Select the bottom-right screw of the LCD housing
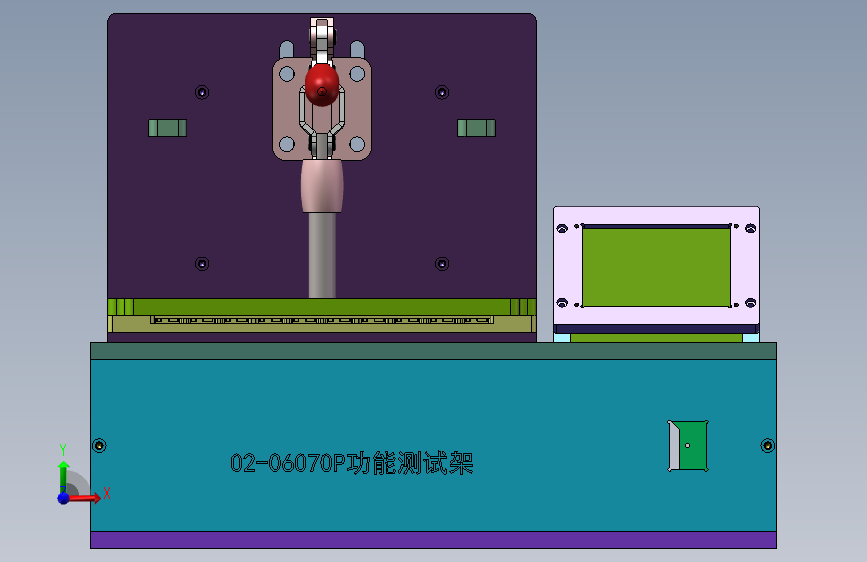Screen dimensions: 867x562 coord(750,303)
